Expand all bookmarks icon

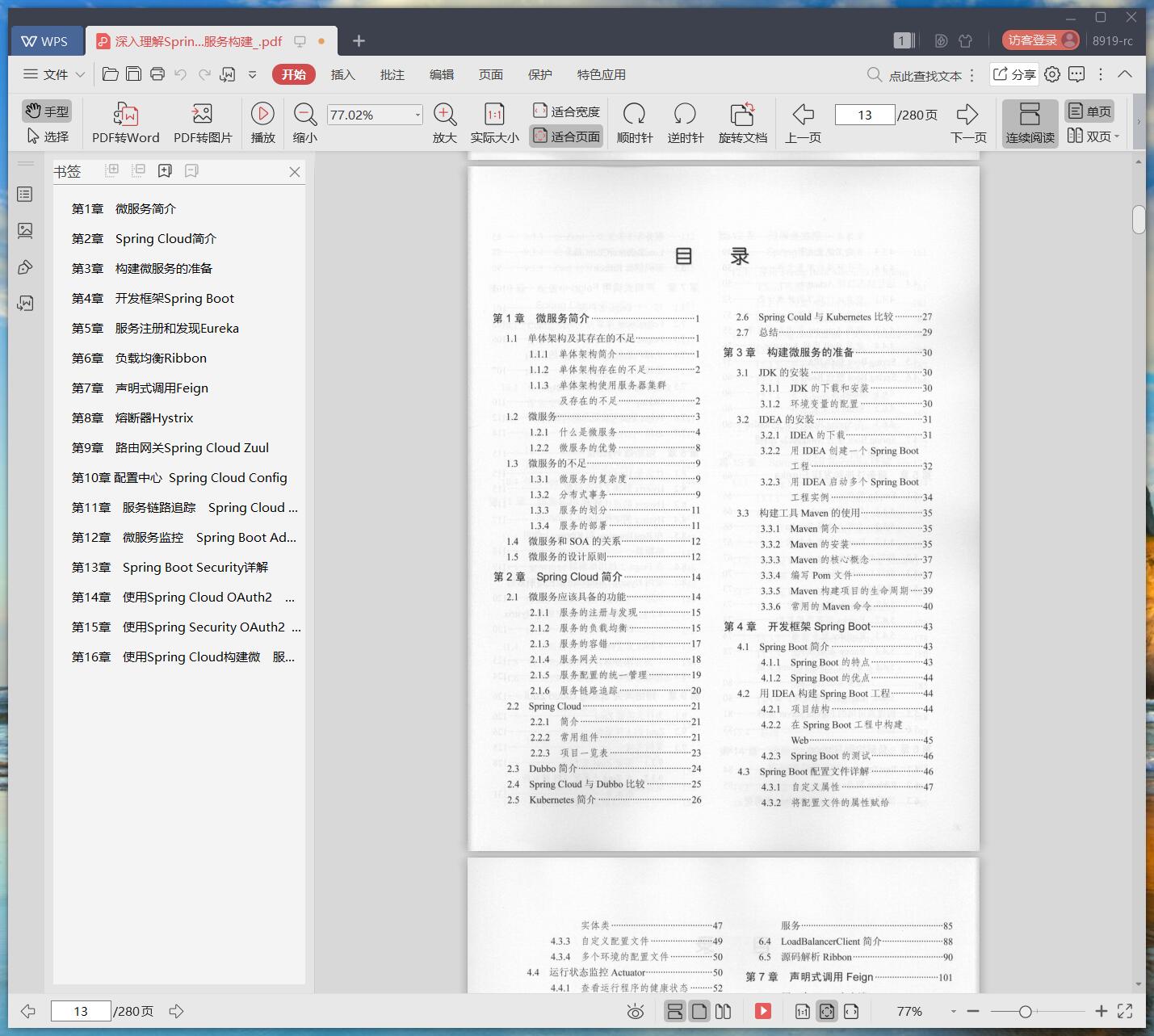pos(112,170)
